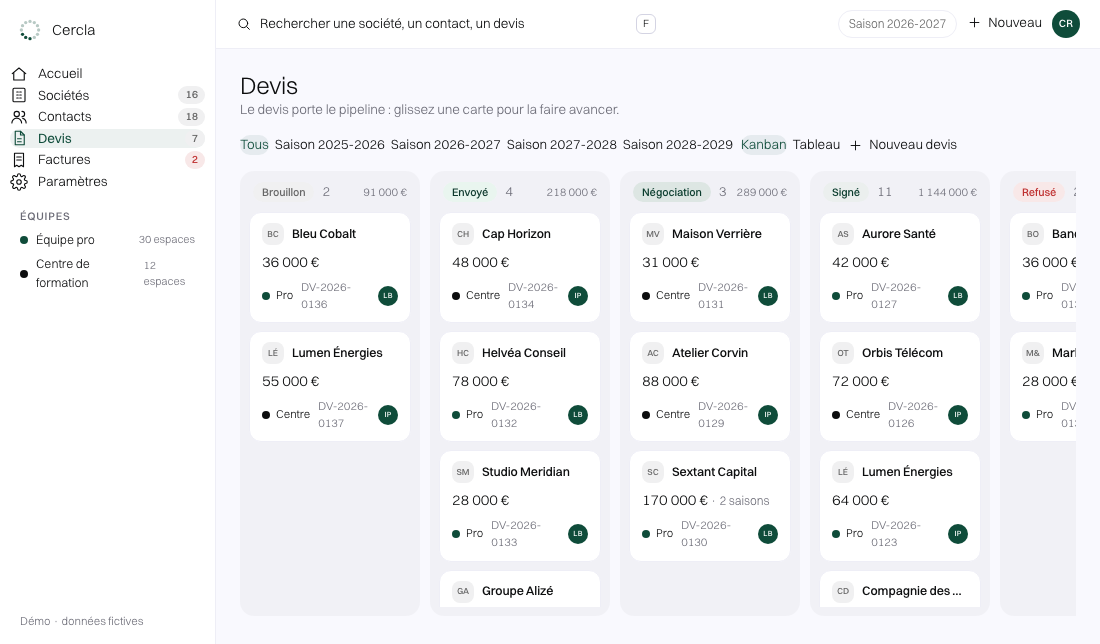Click the GA badge on Groupe Alizé
This screenshot has width=1100, height=644.
[463, 591]
